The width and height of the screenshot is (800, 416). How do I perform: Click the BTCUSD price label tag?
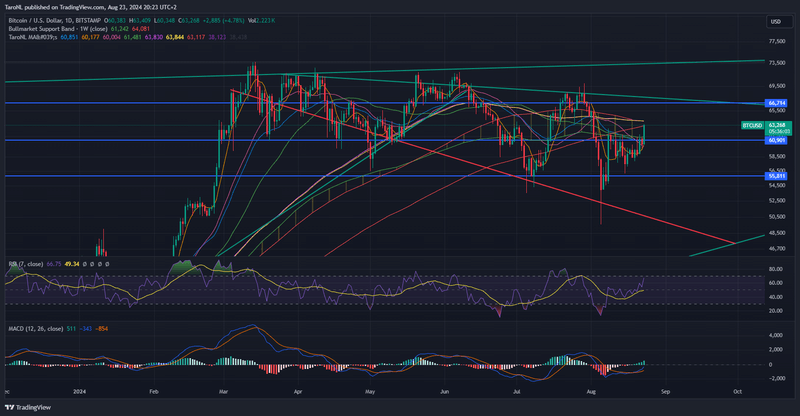[752, 125]
